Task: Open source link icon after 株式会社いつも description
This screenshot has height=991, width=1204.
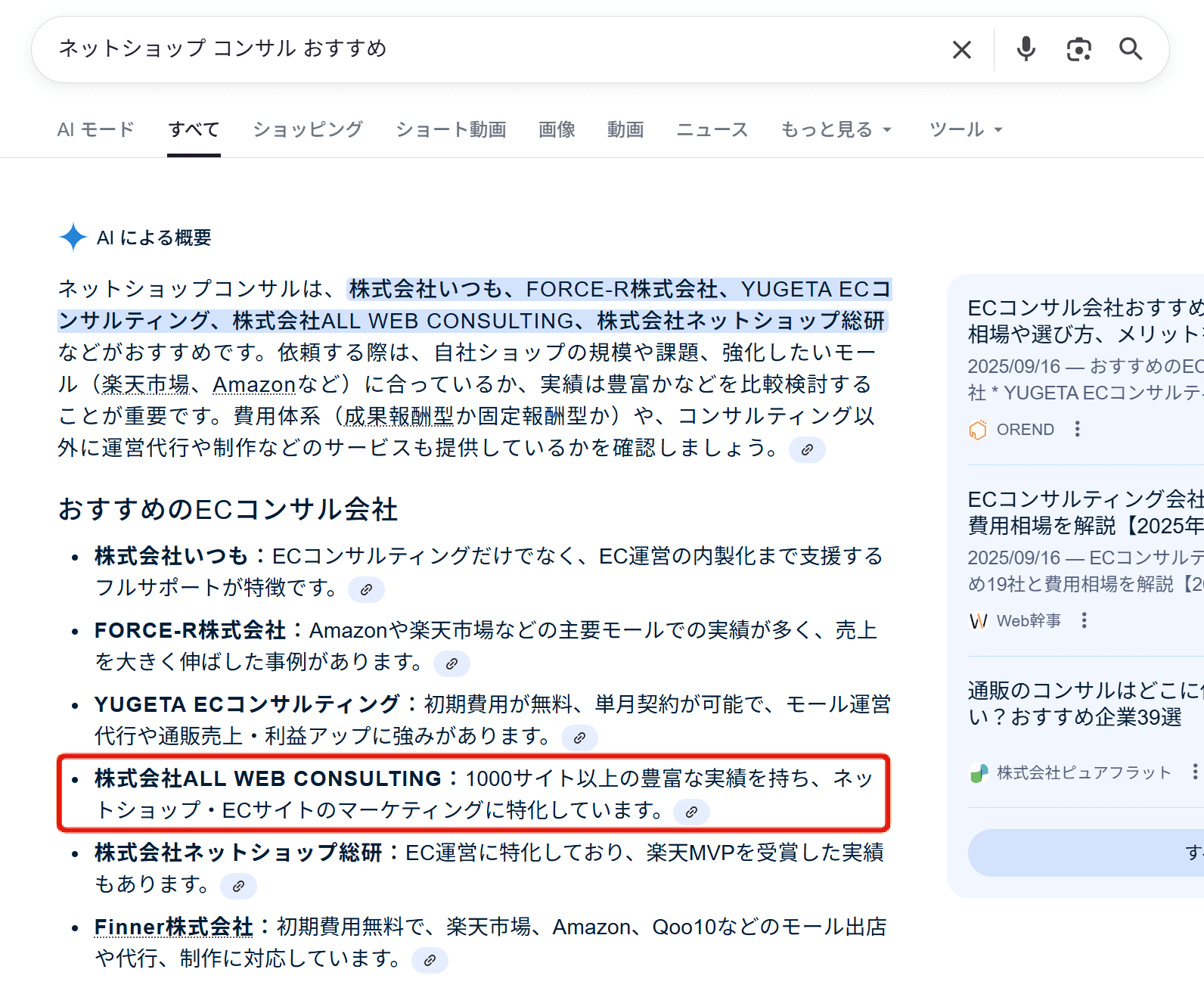Action: point(366,589)
